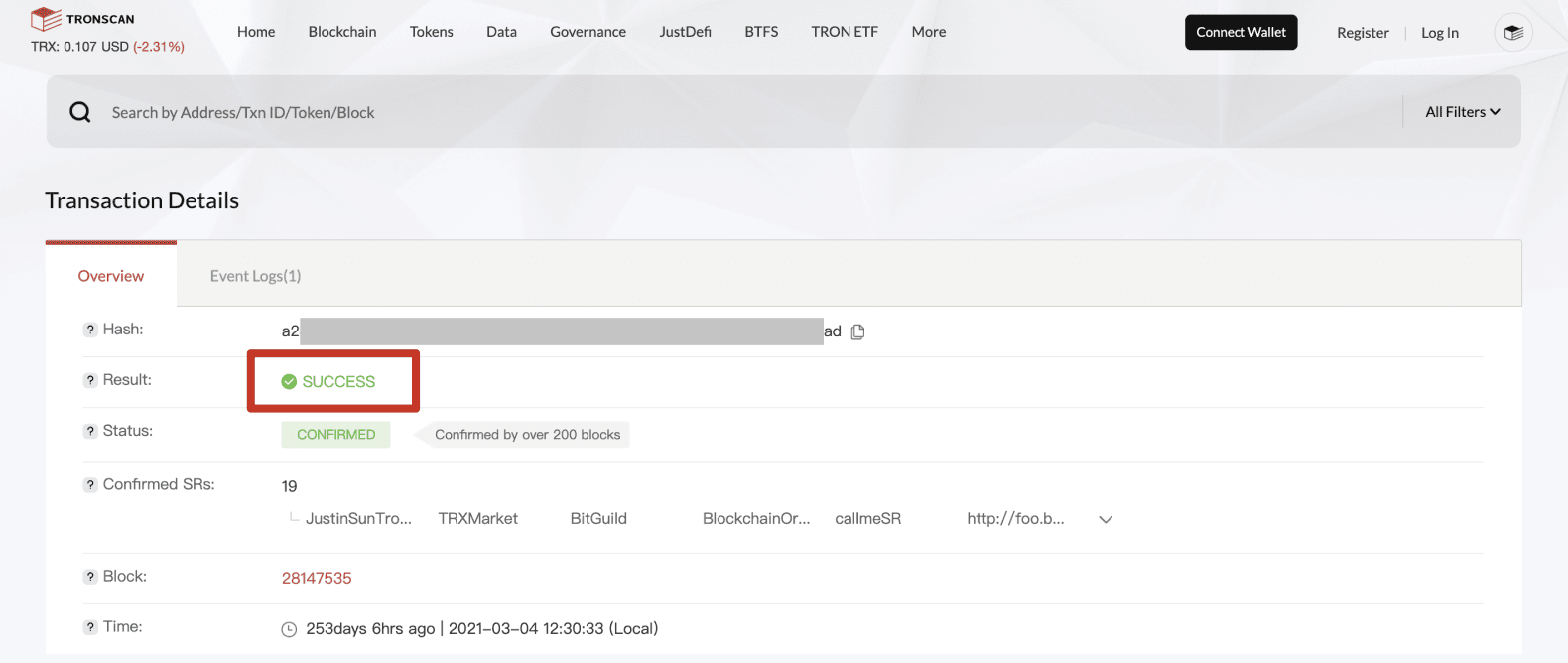The image size is (1568, 663).
Task: Click the graduation cap icon in header
Action: pos(1512,33)
